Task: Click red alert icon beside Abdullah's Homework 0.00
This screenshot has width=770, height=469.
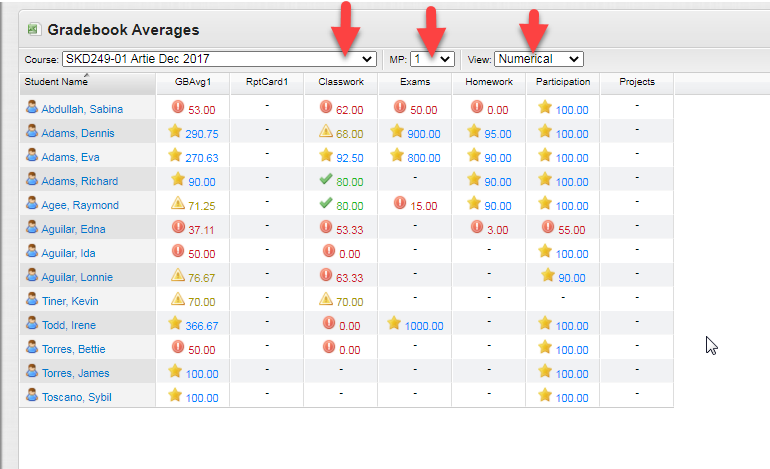Action: (x=476, y=107)
